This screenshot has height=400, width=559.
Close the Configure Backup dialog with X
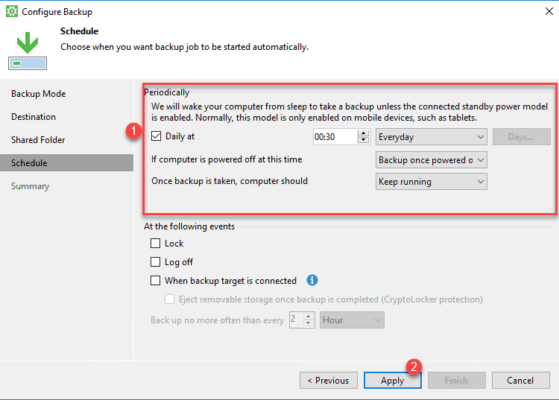(x=549, y=11)
